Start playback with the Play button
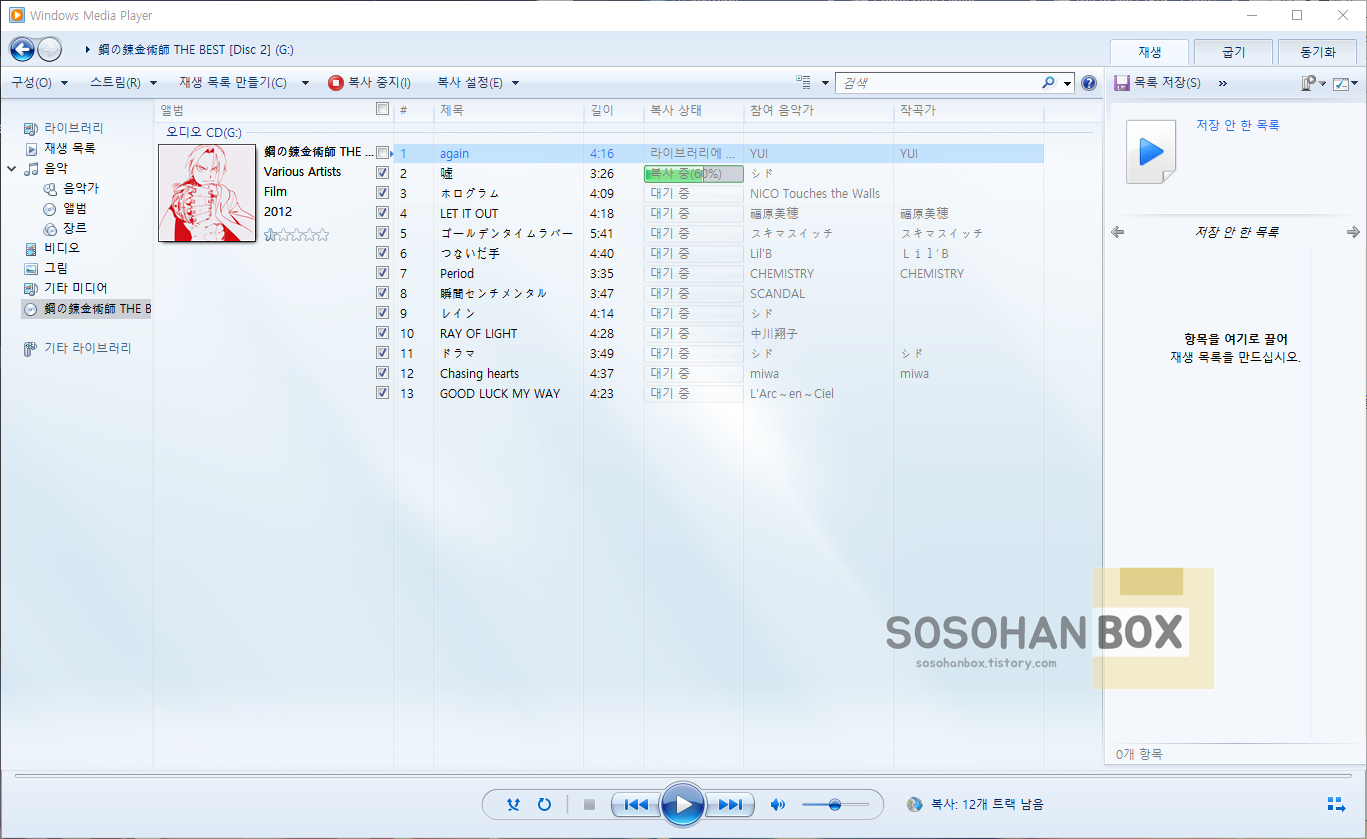This screenshot has width=1367, height=839. pyautogui.click(x=683, y=804)
